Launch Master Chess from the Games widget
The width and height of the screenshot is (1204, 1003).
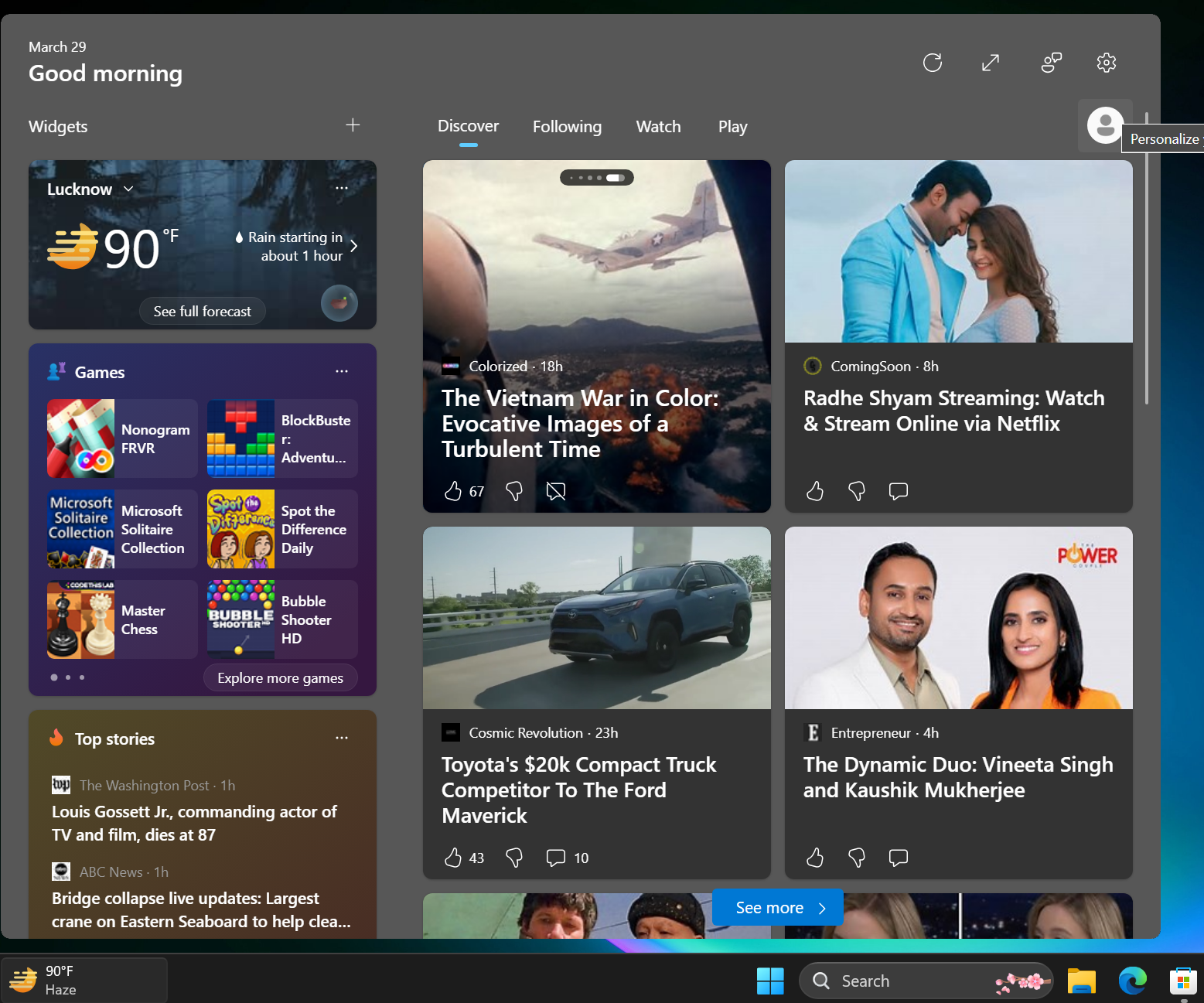(x=121, y=619)
